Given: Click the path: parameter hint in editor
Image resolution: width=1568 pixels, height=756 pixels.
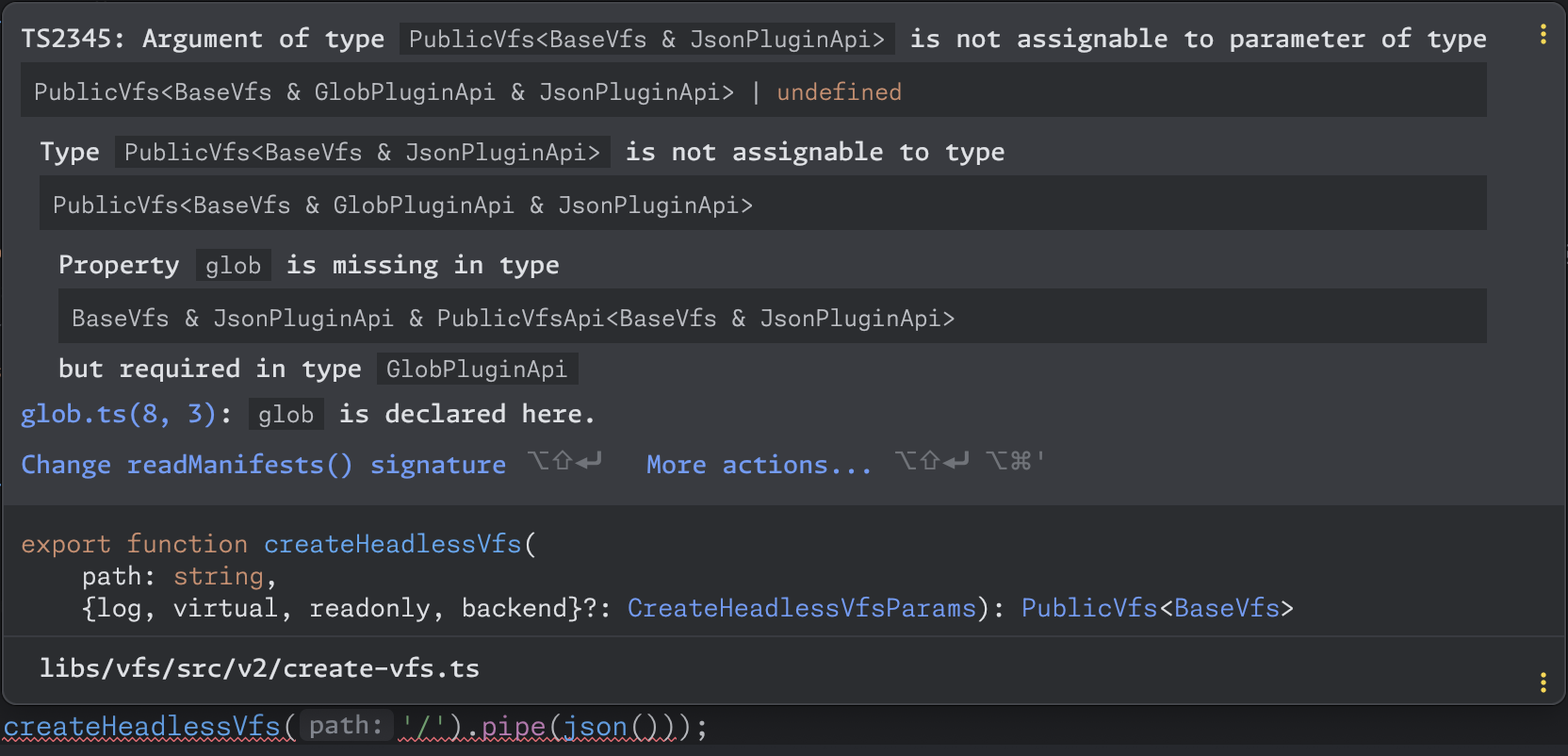Looking at the screenshot, I should (x=346, y=726).
